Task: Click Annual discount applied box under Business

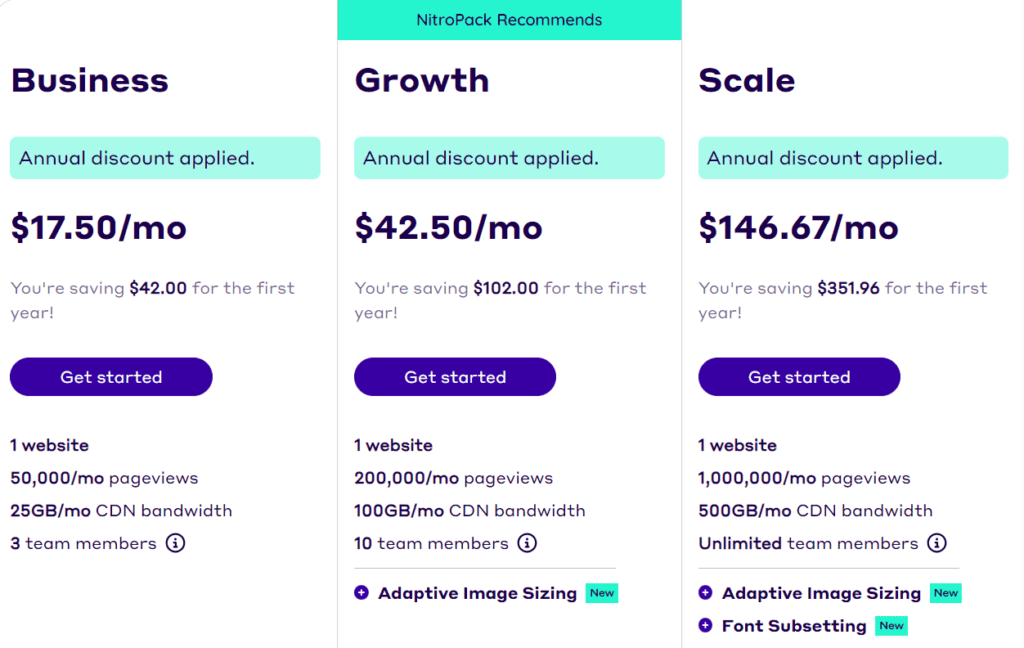Action: click(165, 158)
